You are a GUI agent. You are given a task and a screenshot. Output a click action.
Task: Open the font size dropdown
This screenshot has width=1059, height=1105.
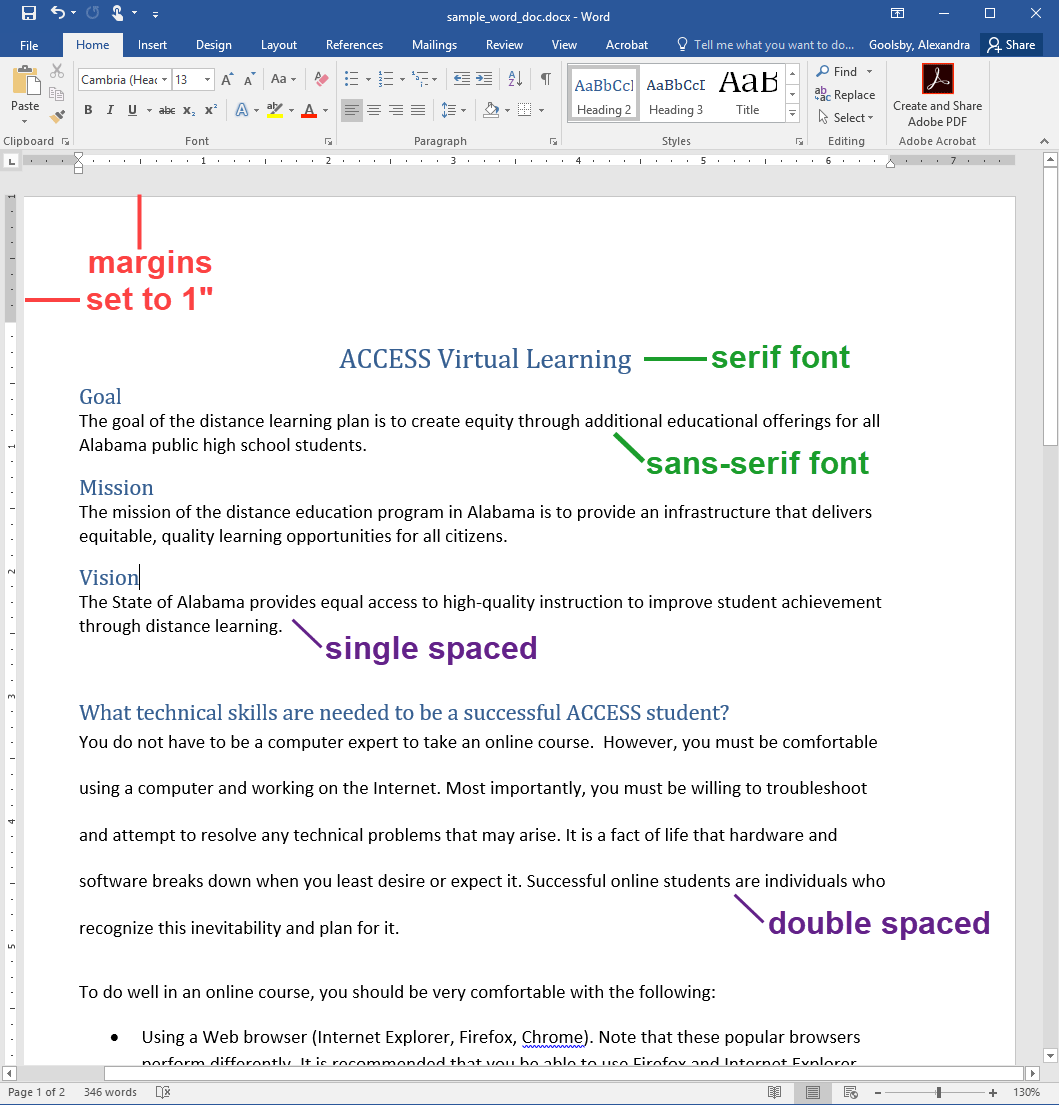tap(207, 78)
